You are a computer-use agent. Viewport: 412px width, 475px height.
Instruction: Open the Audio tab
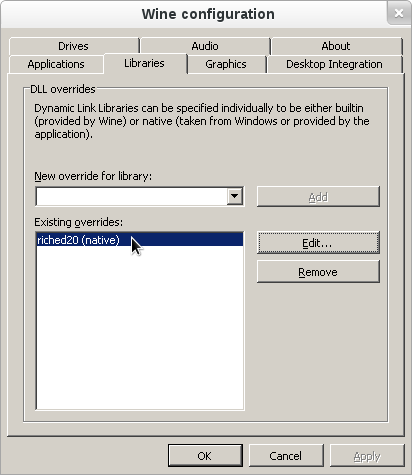205,46
